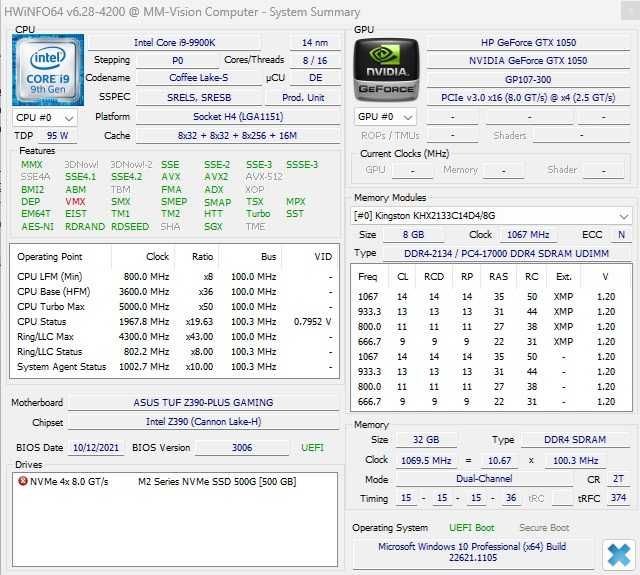Click the NVIDIA GeForce logo image
The image size is (640, 575).
tap(386, 70)
